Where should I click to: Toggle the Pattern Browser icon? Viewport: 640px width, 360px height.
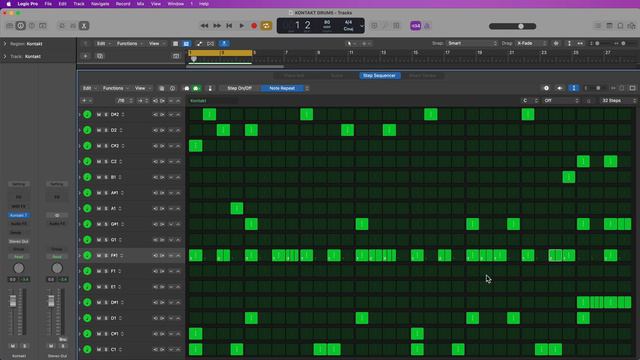pyautogui.click(x=162, y=88)
